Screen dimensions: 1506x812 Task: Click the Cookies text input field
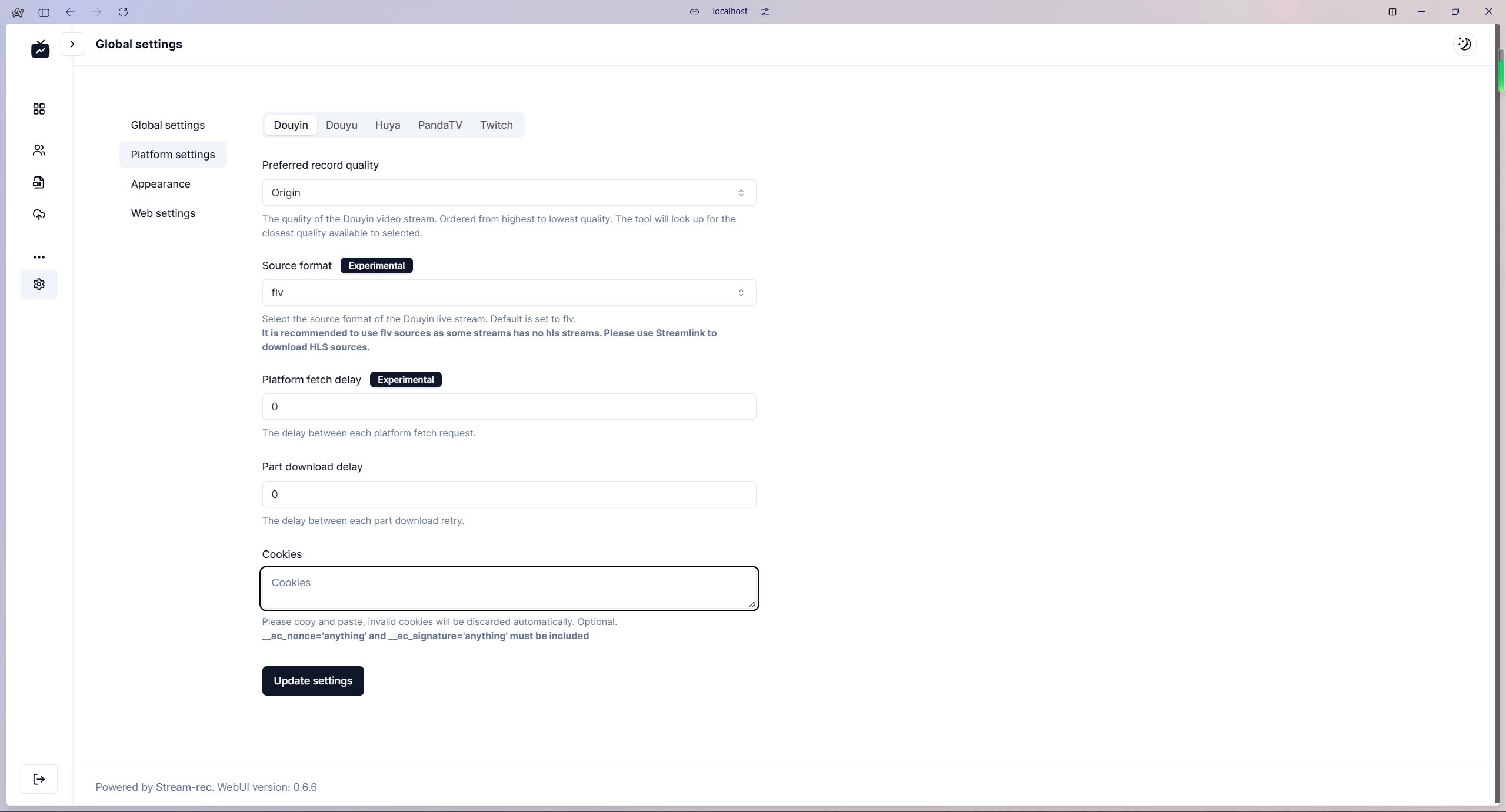point(509,588)
